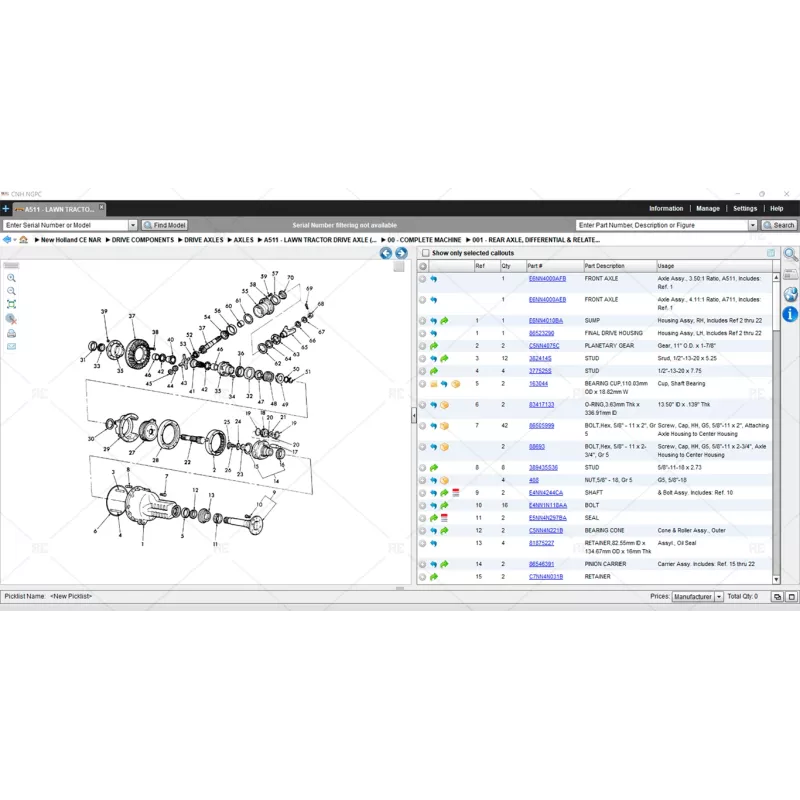Toggle the callout selector for FRONT AXLE row
The width and height of the screenshot is (800, 800).
[x=422, y=279]
